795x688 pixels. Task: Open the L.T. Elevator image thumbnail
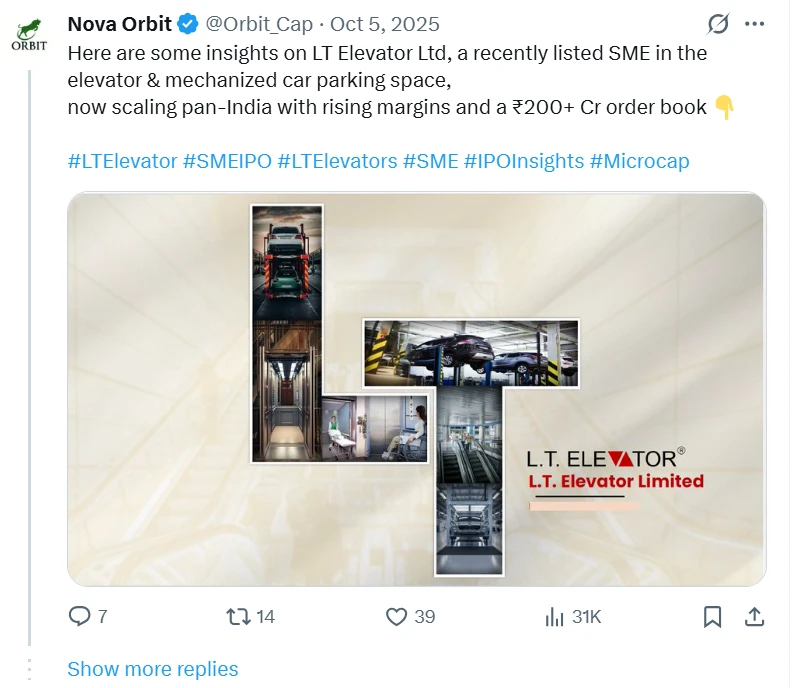(416, 389)
